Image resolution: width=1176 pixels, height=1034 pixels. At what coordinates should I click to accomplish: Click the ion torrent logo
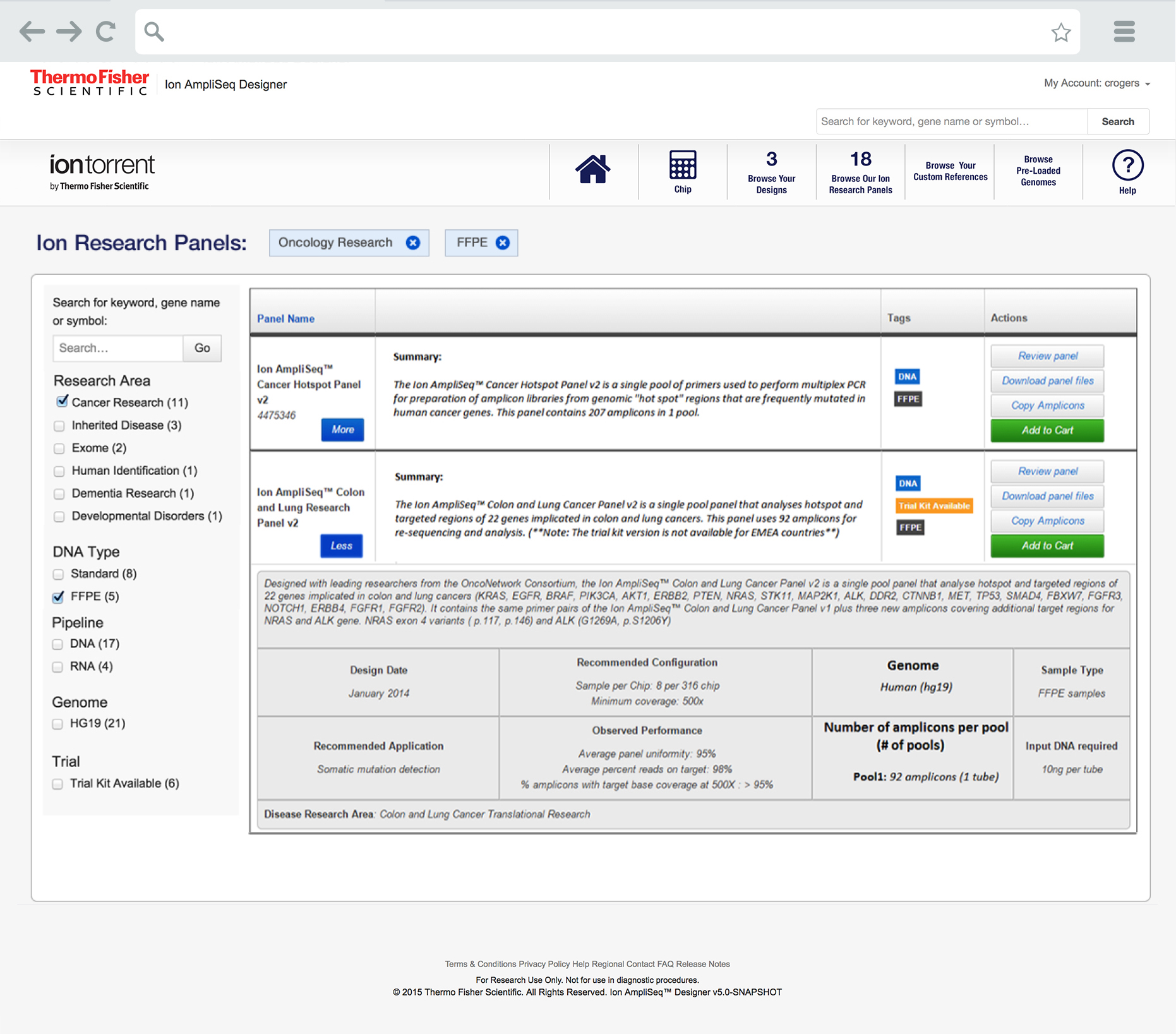coord(102,171)
